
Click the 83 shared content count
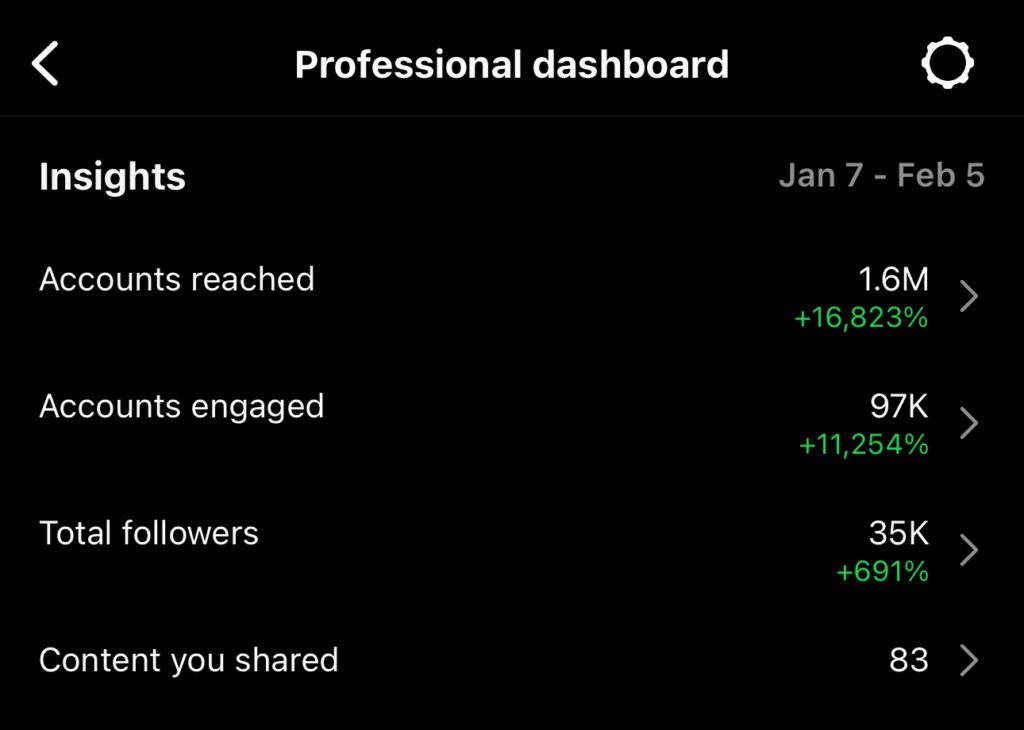(908, 661)
